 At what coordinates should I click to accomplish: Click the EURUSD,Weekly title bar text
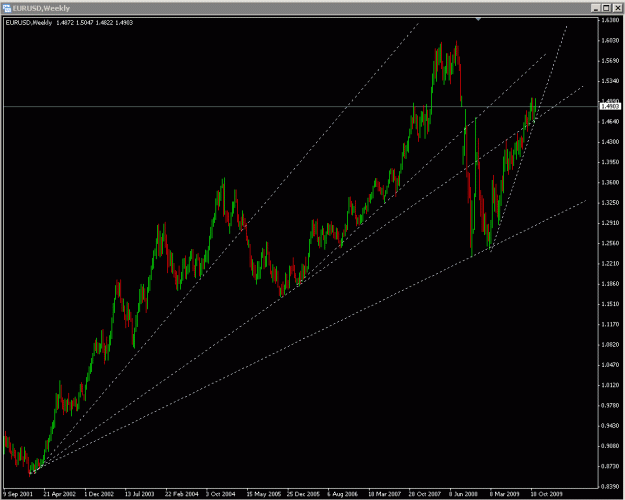point(41,8)
